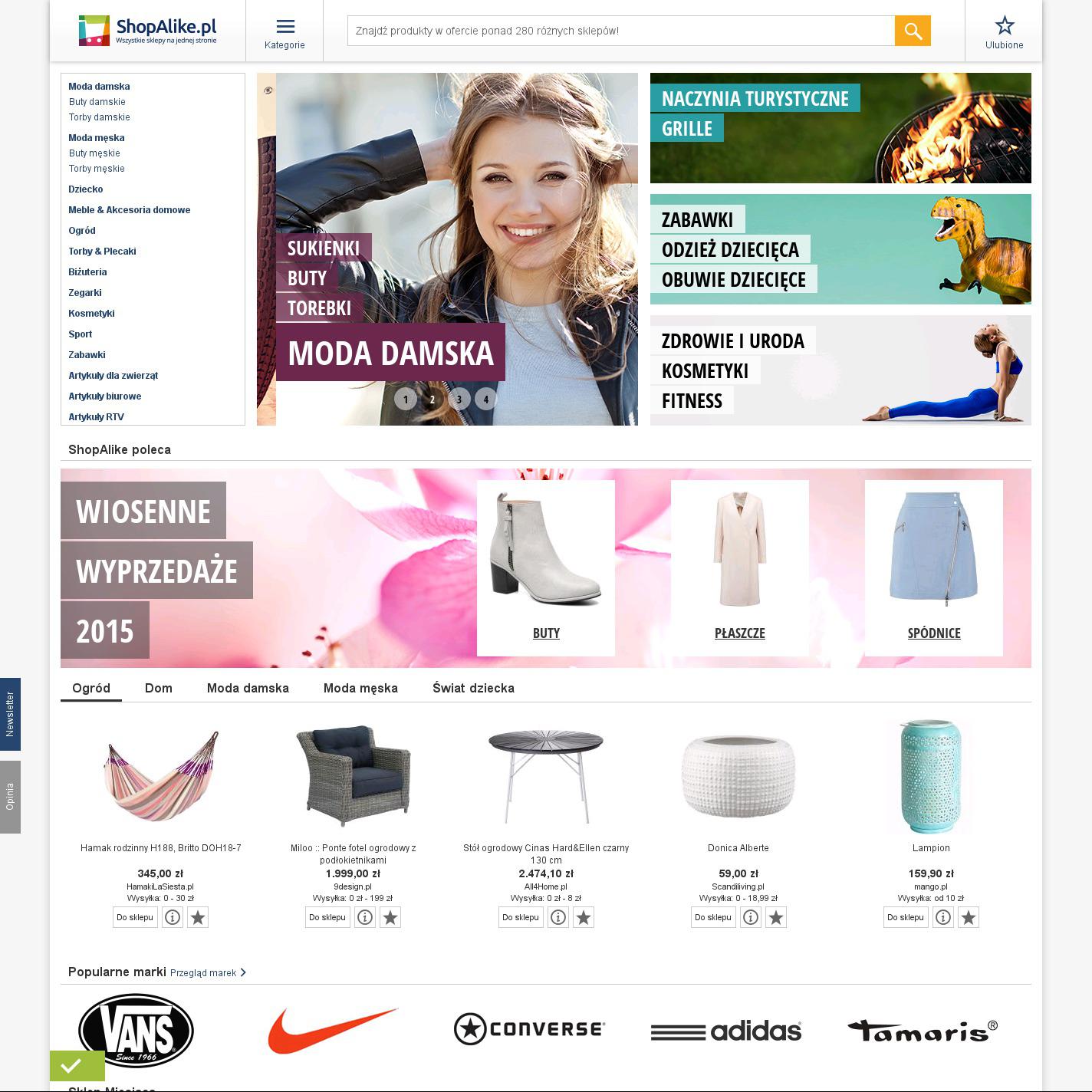Screen dimensions: 1092x1092
Task: Switch to the Moda damska tab
Action: [x=248, y=688]
